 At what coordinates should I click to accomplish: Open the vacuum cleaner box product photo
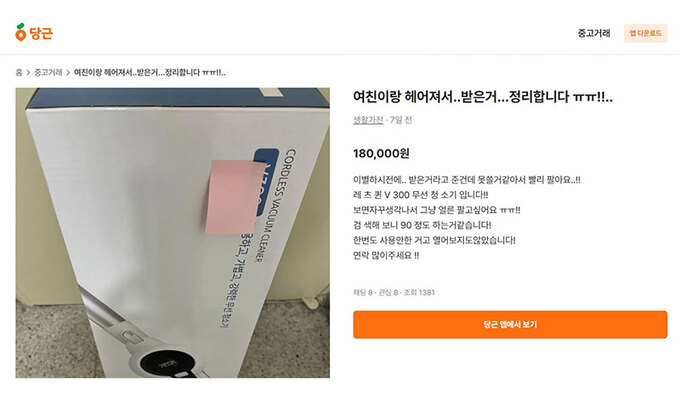173,233
